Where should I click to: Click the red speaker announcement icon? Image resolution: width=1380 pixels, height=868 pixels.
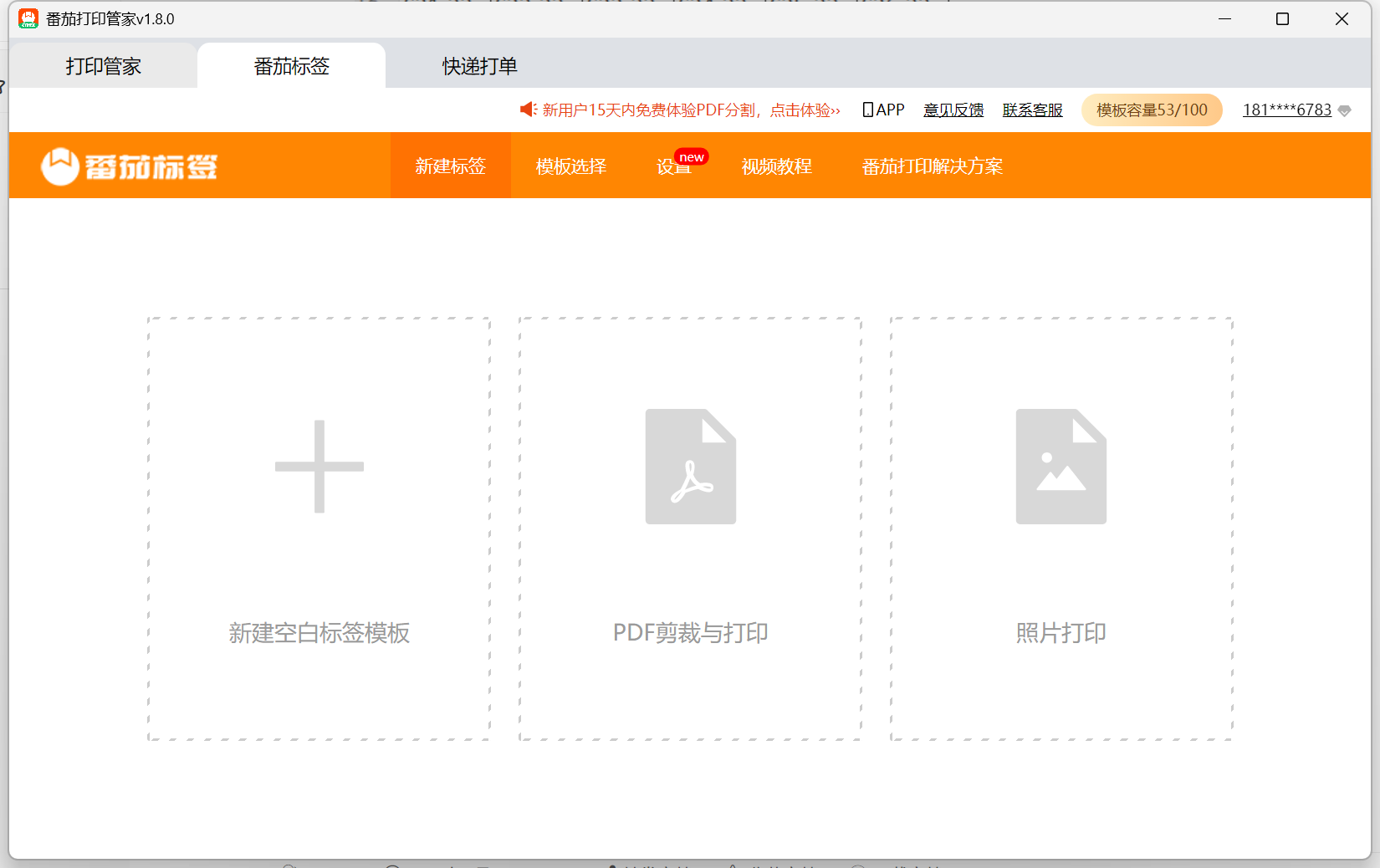[x=528, y=110]
